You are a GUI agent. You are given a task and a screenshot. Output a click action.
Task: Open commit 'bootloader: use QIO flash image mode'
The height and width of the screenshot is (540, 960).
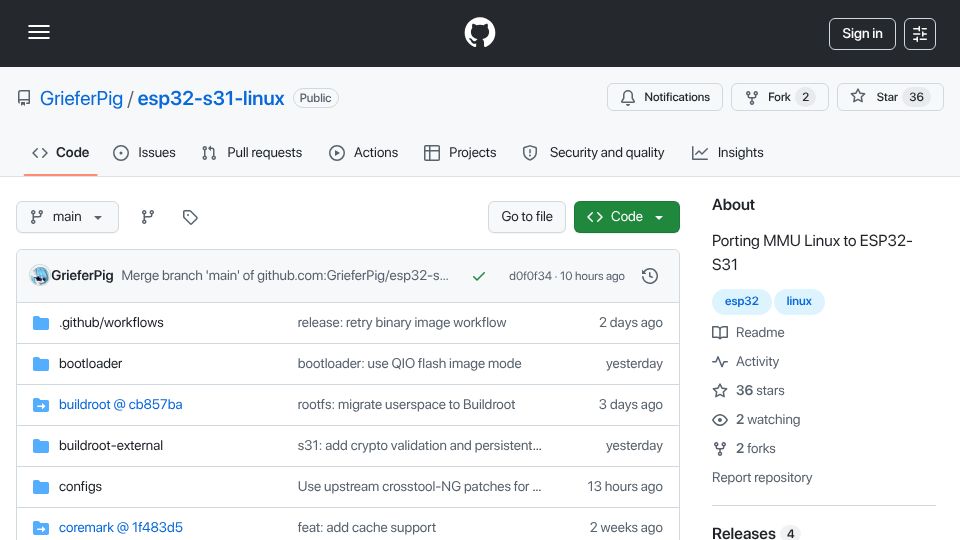[410, 364]
